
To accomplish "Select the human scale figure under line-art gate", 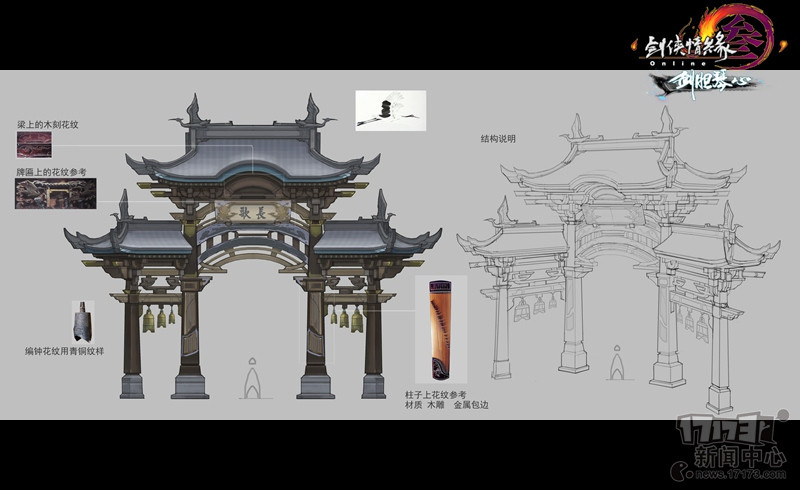I will click(616, 362).
